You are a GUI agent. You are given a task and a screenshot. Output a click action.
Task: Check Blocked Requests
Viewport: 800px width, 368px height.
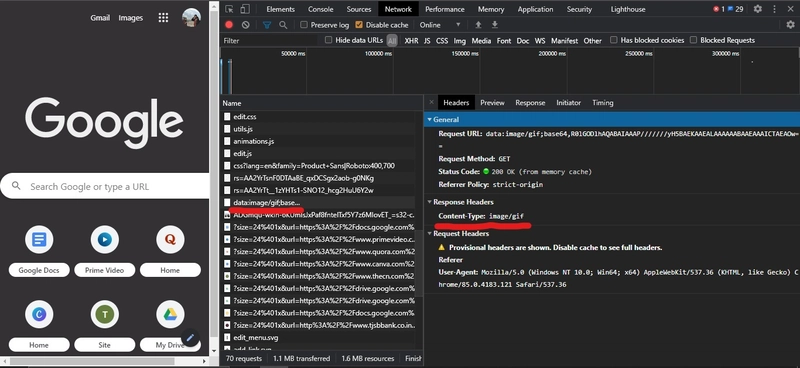pyautogui.click(x=693, y=40)
